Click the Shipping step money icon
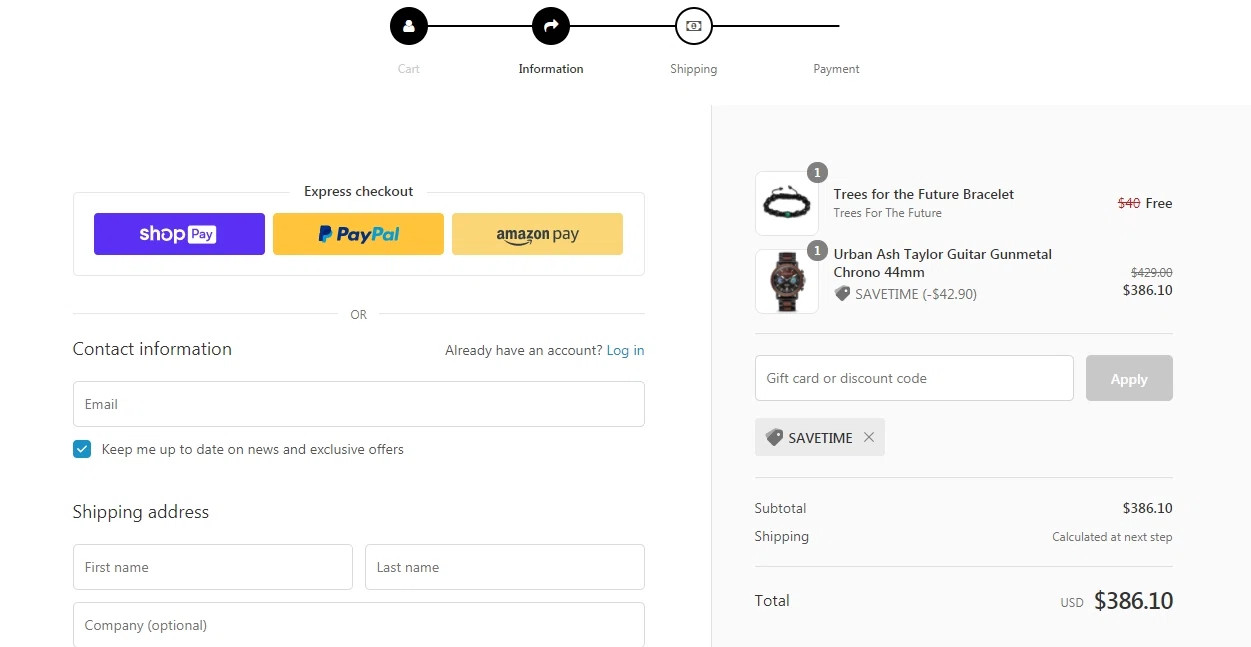The width and height of the screenshot is (1251, 647). tap(693, 27)
